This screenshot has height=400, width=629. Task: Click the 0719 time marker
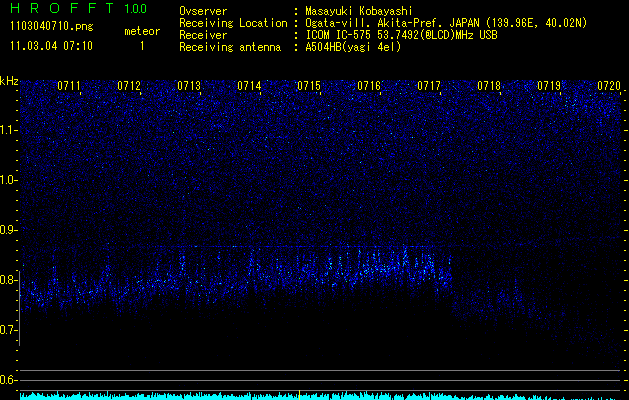point(549,86)
